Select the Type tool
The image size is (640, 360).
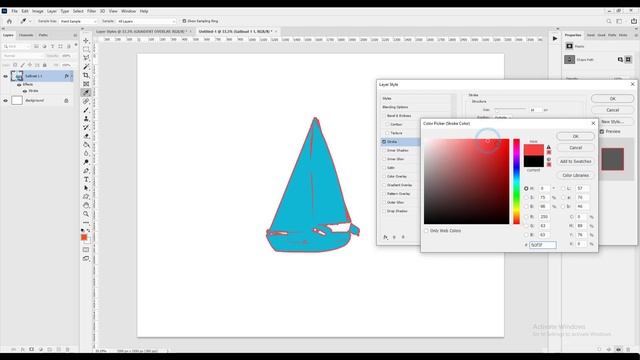click(x=86, y=180)
